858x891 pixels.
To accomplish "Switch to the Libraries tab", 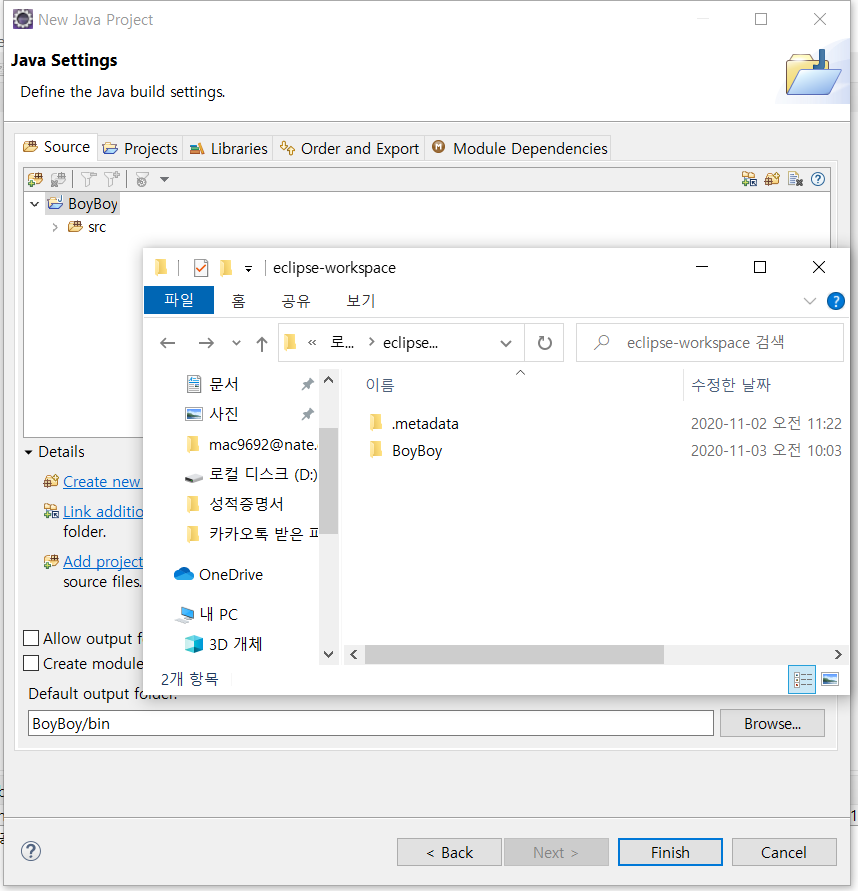I will [x=228, y=148].
